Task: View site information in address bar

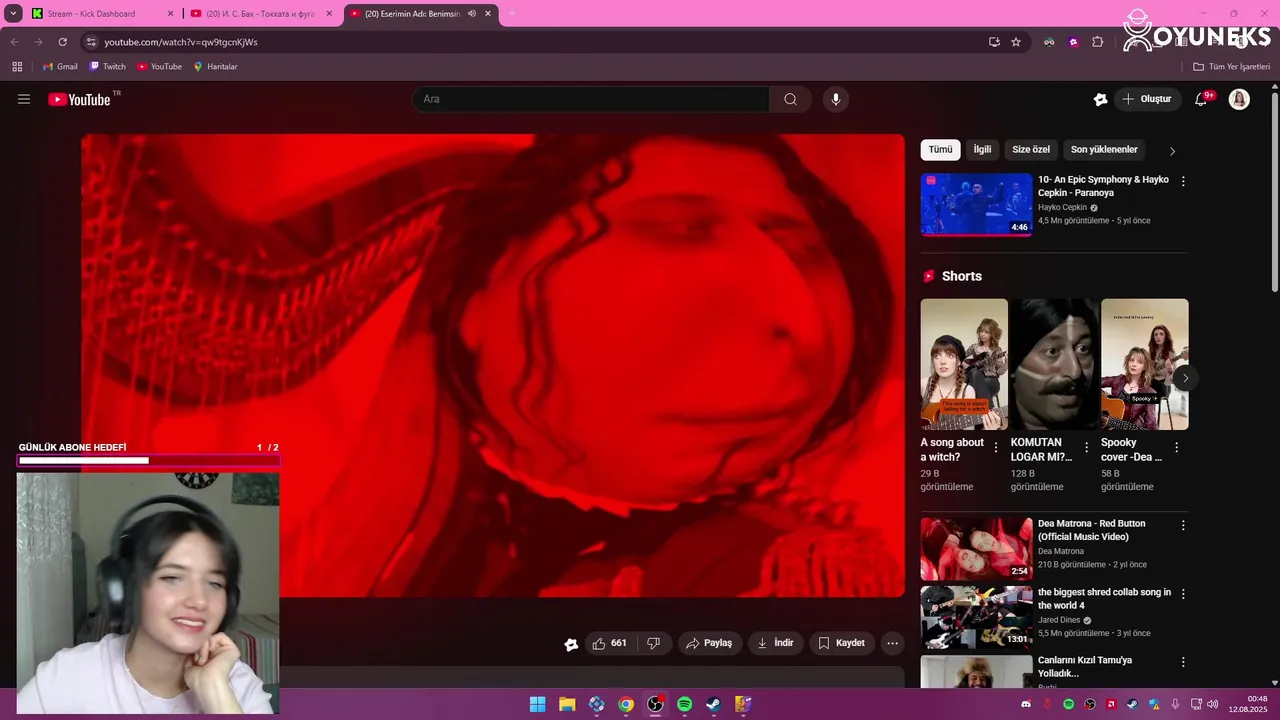Action: tap(90, 42)
